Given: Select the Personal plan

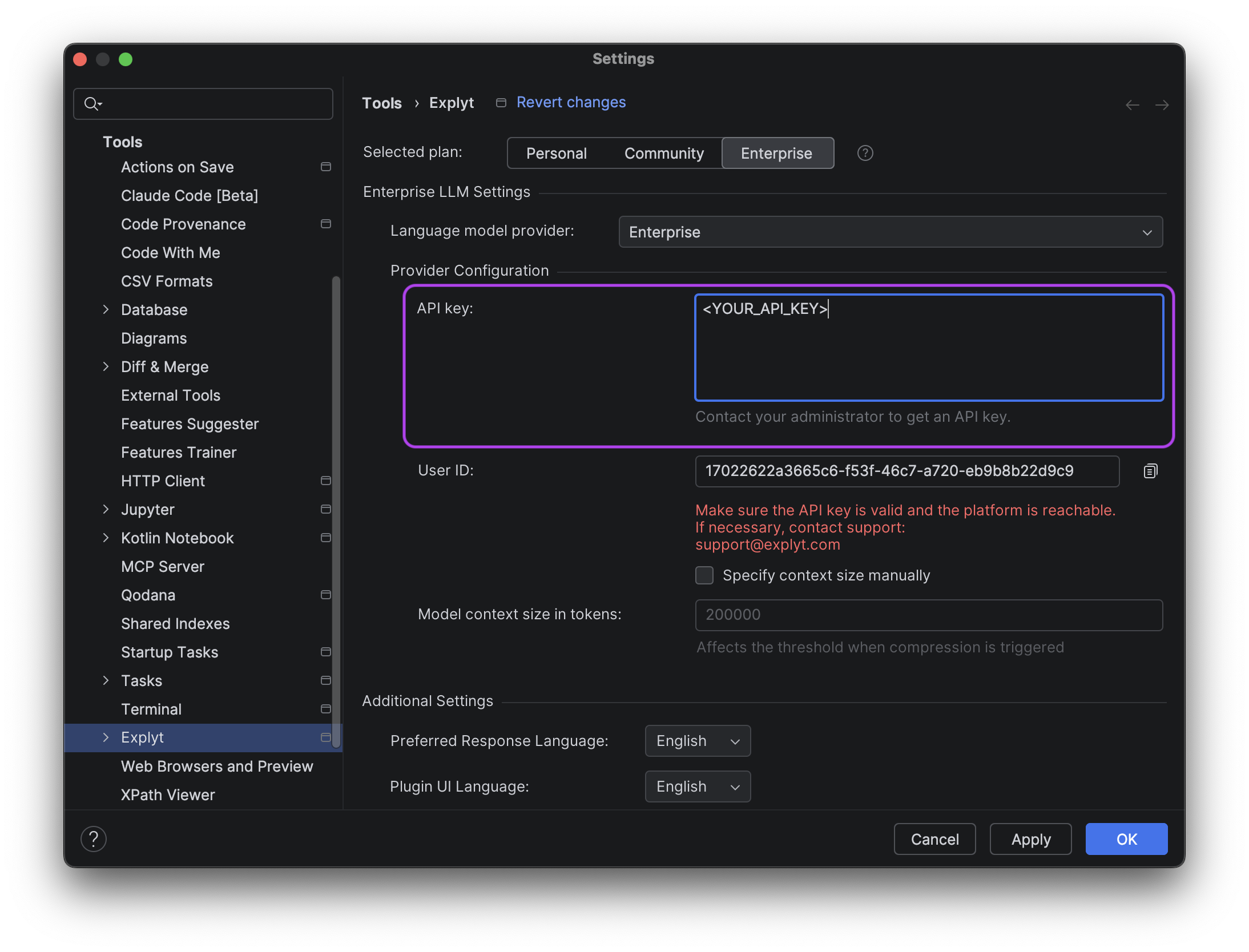Looking at the screenshot, I should pos(556,153).
